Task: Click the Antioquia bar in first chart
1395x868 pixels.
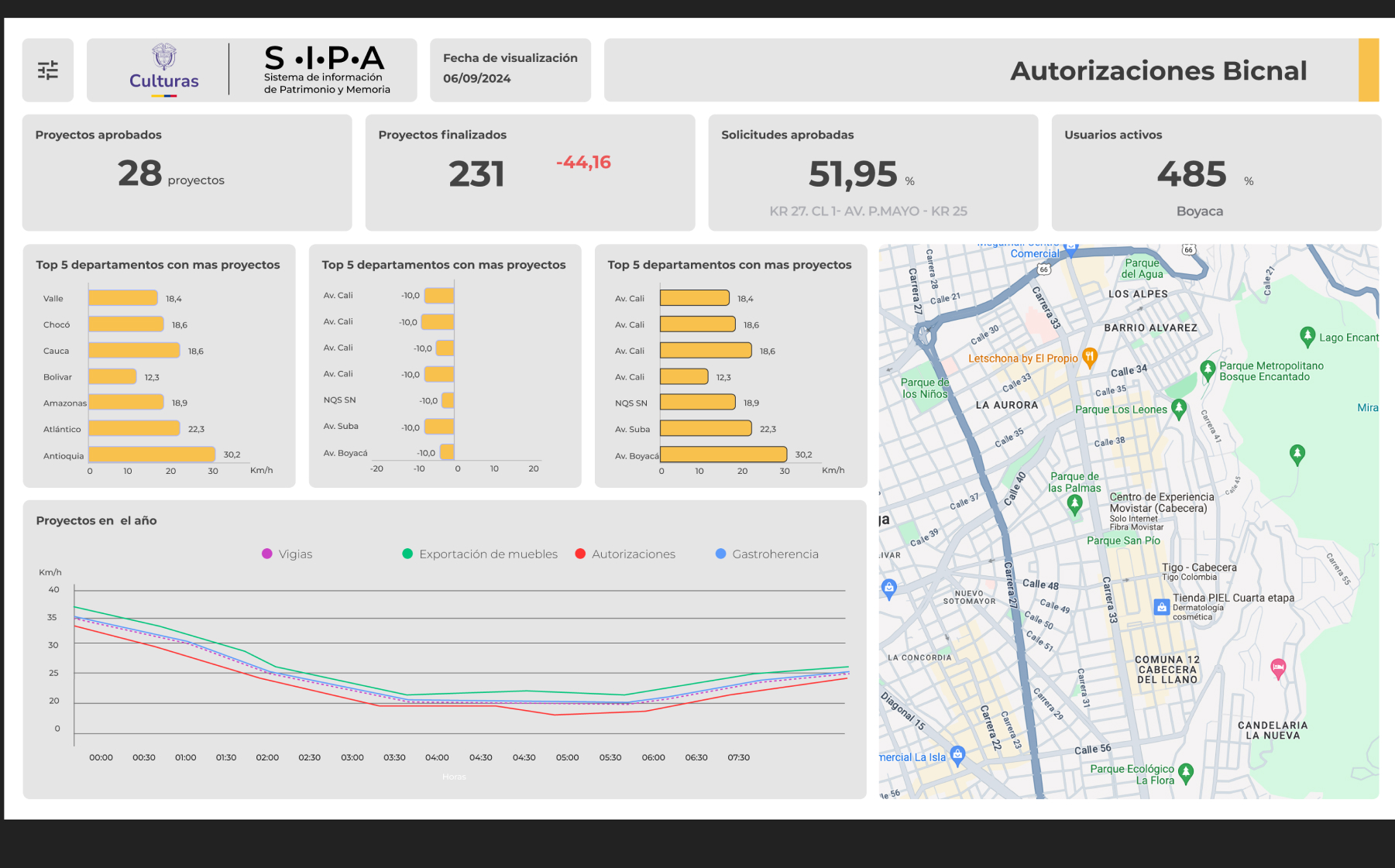Action: [x=152, y=455]
